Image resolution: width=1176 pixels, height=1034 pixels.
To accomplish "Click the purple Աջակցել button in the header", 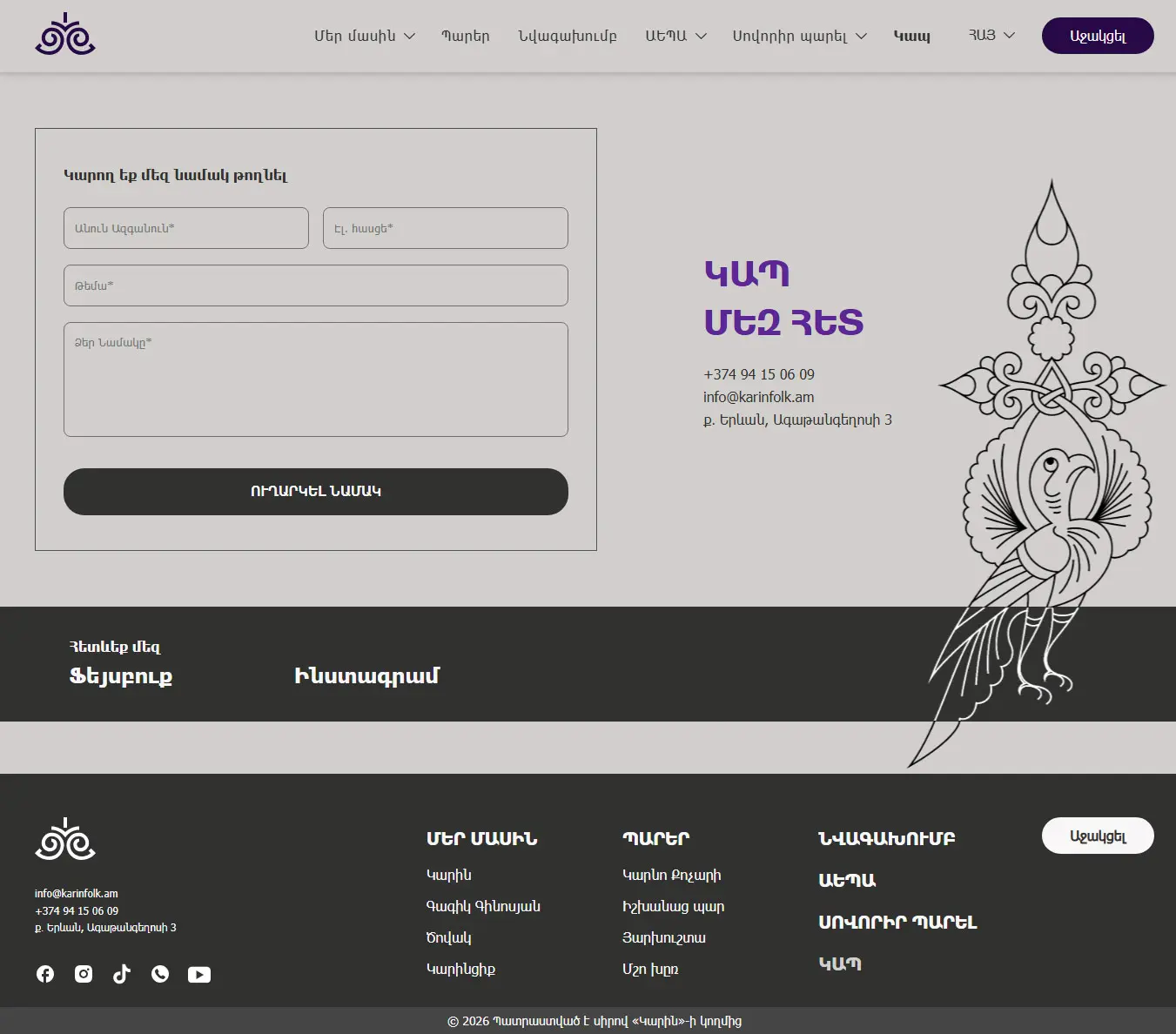I will (x=1098, y=36).
